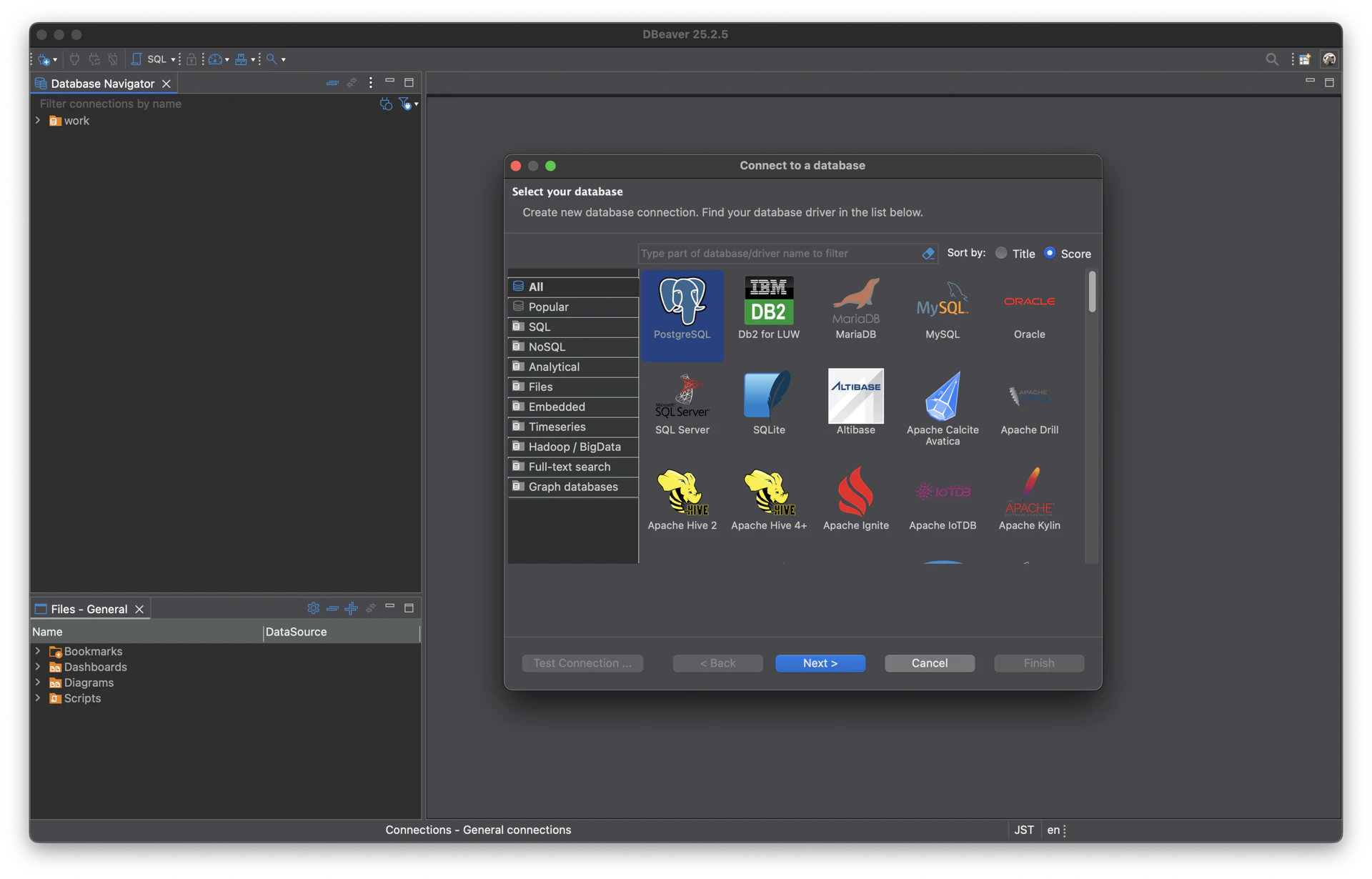Open the New Connection dropdown arrow
This screenshot has width=1372, height=879.
[x=55, y=60]
